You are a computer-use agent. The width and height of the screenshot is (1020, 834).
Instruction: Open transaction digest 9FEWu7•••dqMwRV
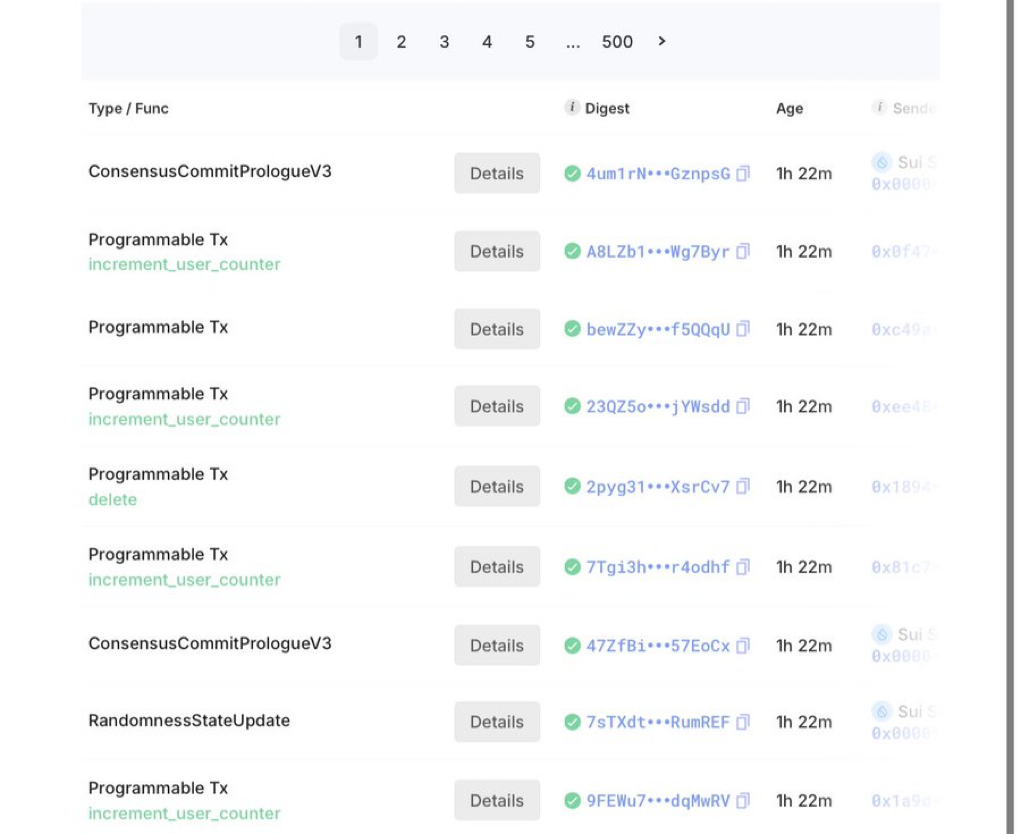[658, 801]
